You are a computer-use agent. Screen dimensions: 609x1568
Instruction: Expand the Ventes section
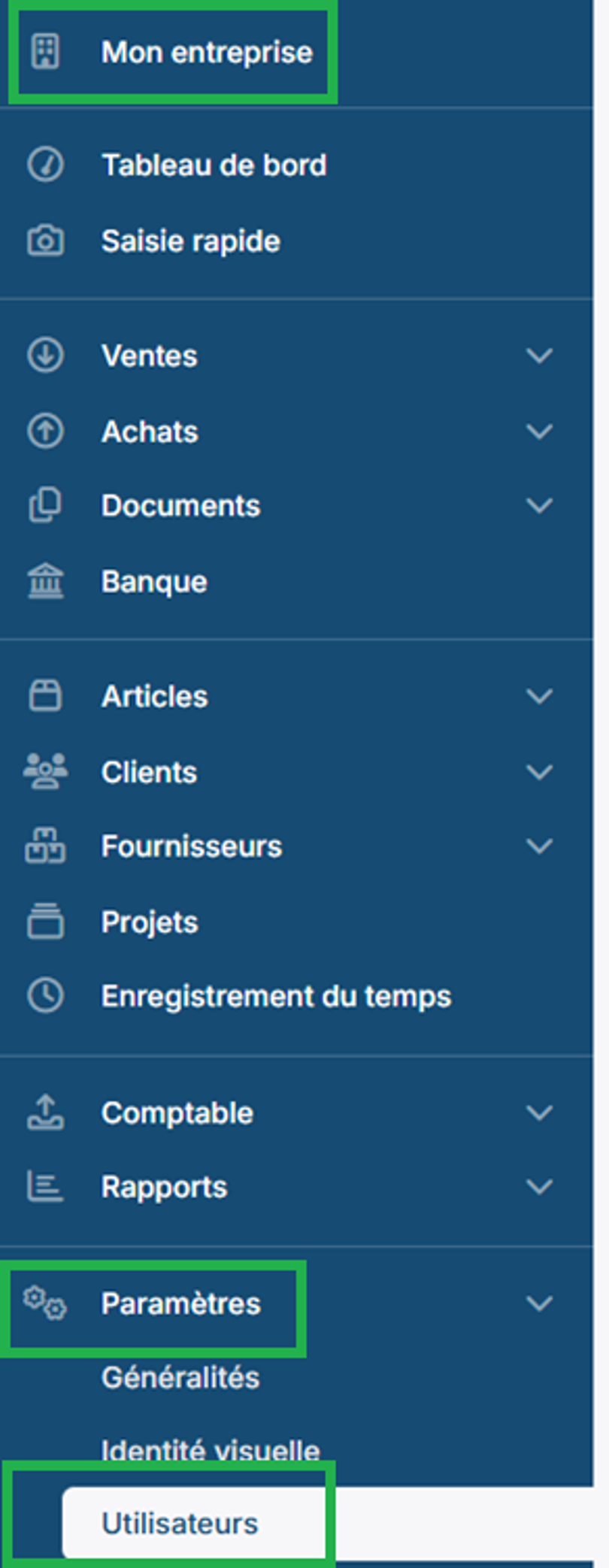[538, 357]
